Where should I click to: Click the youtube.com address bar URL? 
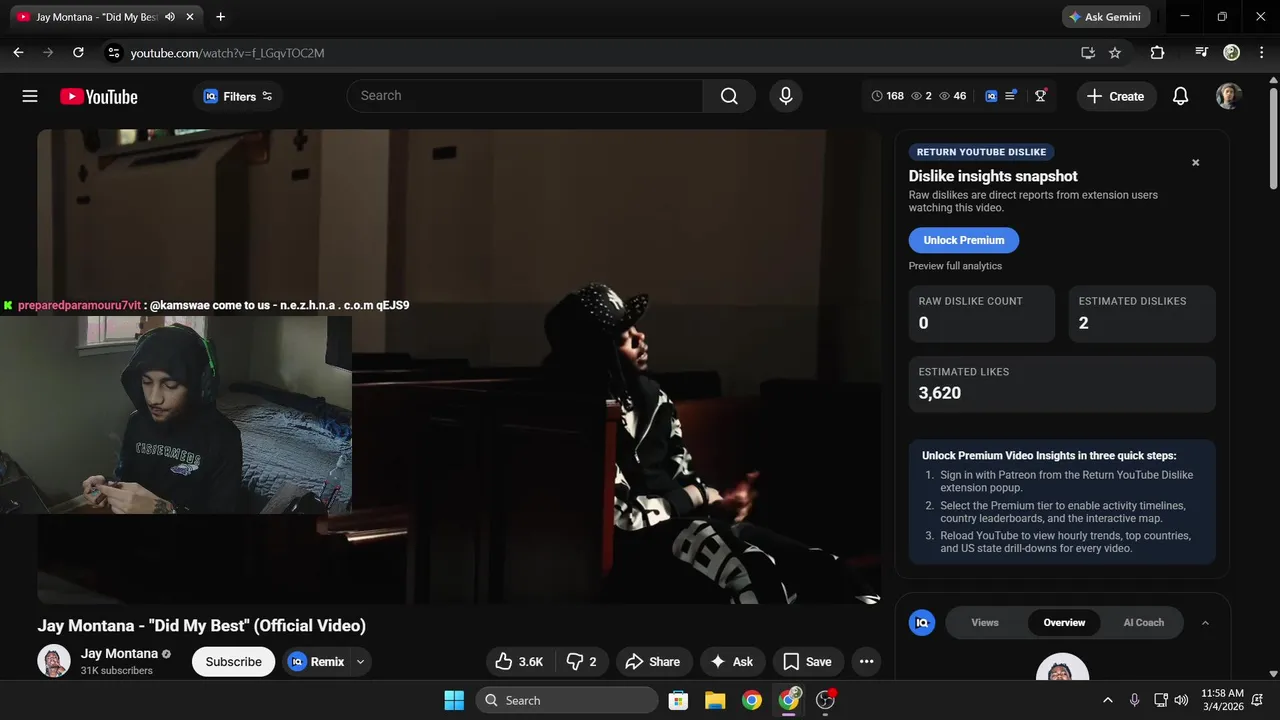tap(227, 53)
